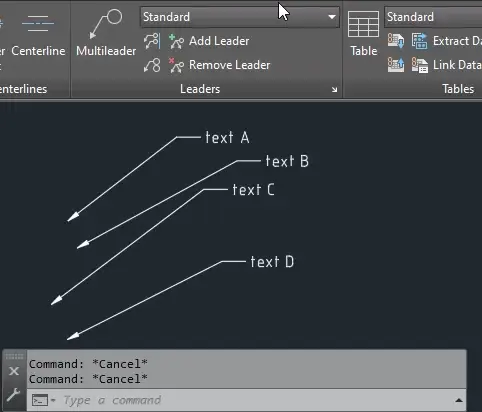Screen dimensions: 482x412
Task: Open the table style Standard dropdown
Action: 433,17
